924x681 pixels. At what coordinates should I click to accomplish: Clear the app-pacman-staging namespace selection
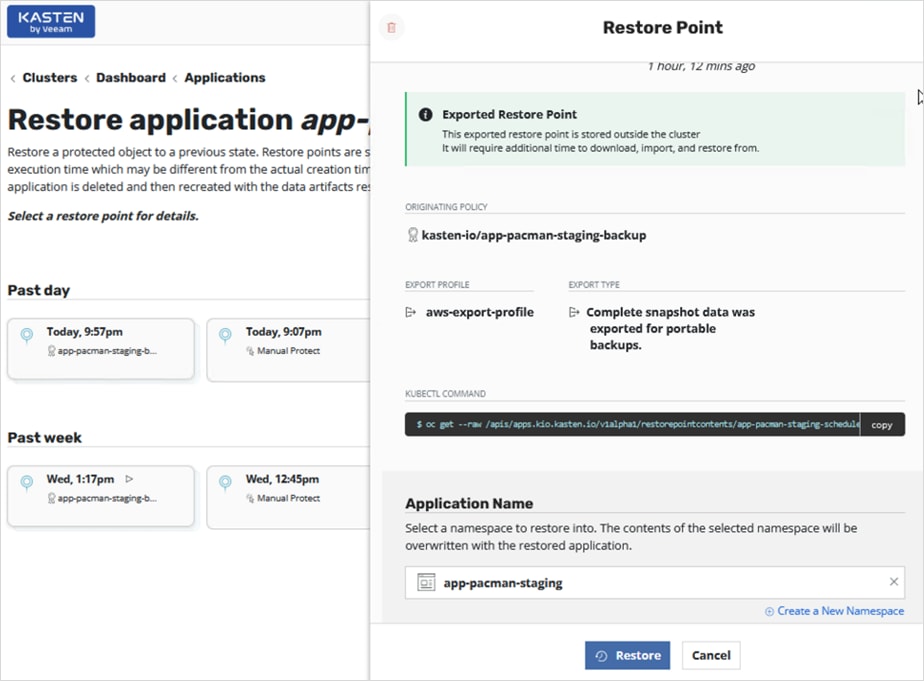click(x=893, y=582)
